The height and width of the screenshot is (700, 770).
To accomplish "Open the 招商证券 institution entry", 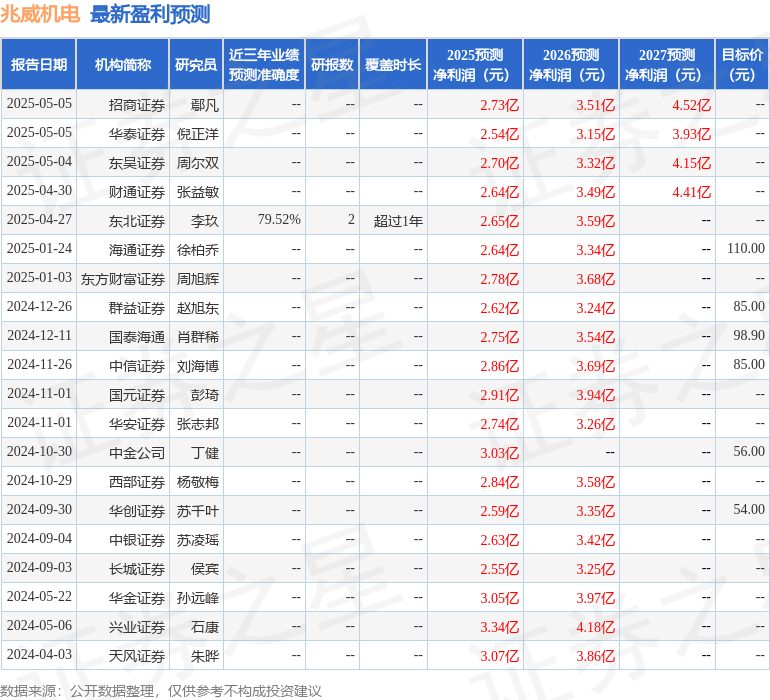I will tap(137, 104).
